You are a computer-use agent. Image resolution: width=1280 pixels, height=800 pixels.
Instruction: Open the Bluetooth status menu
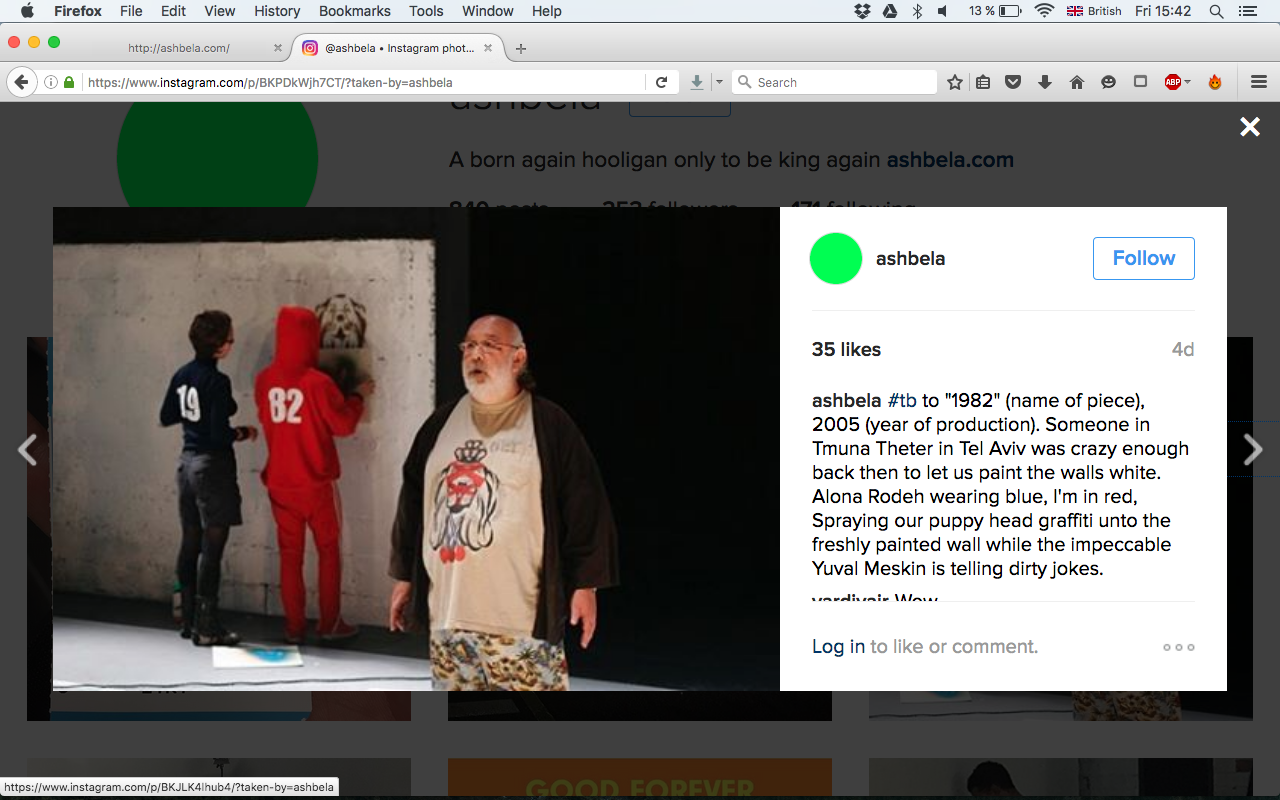[917, 11]
